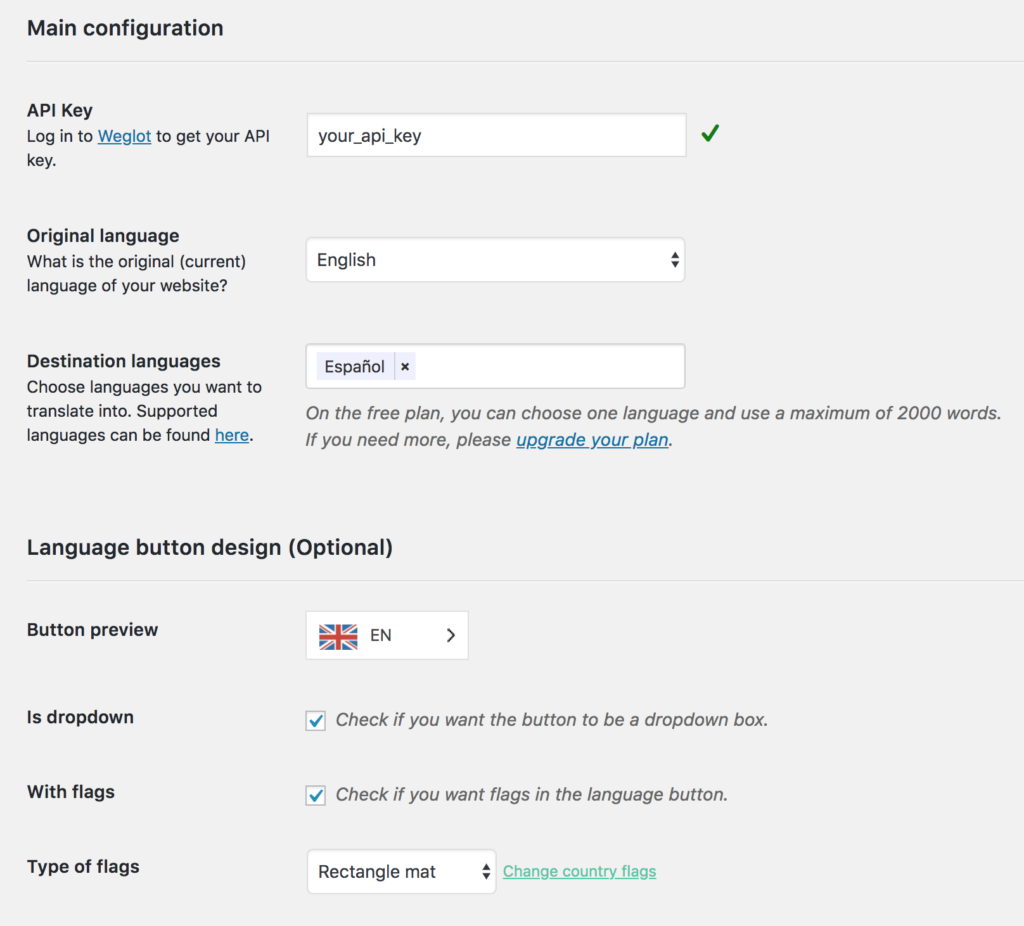Screen dimensions: 1024x926
Task: Select the API Key input field
Action: click(495, 133)
